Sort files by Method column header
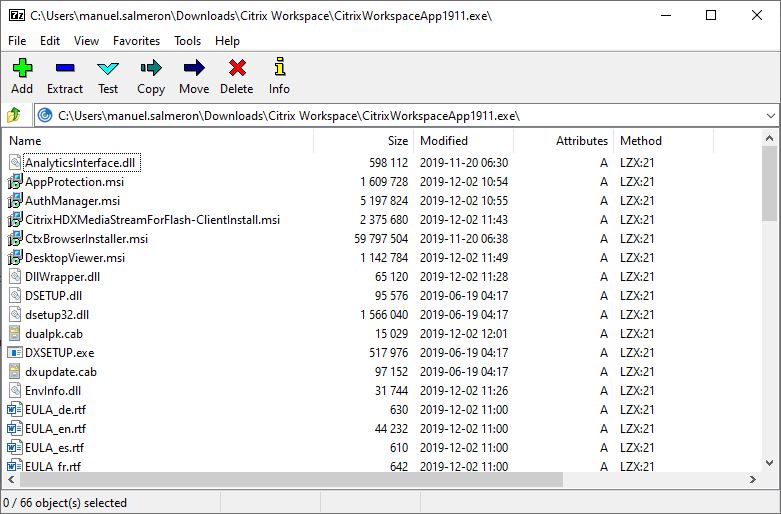781x514 pixels. click(664, 141)
